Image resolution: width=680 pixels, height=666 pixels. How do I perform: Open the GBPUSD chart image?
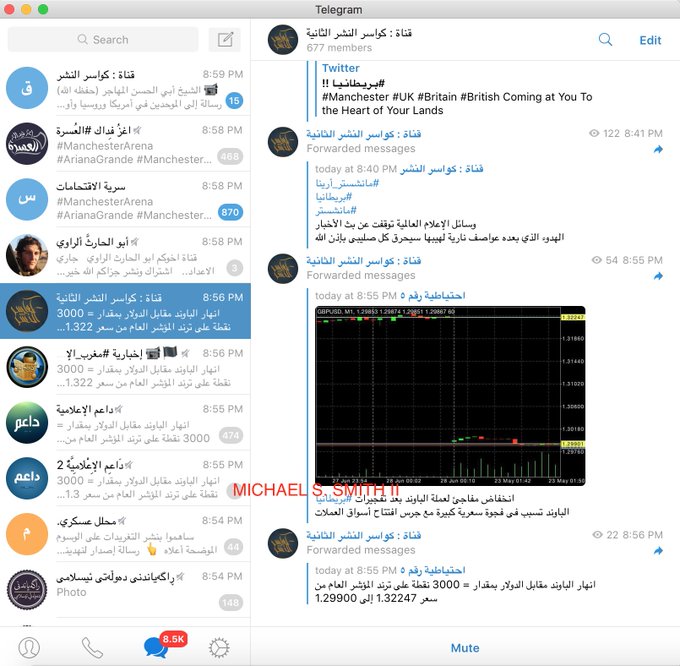450,396
